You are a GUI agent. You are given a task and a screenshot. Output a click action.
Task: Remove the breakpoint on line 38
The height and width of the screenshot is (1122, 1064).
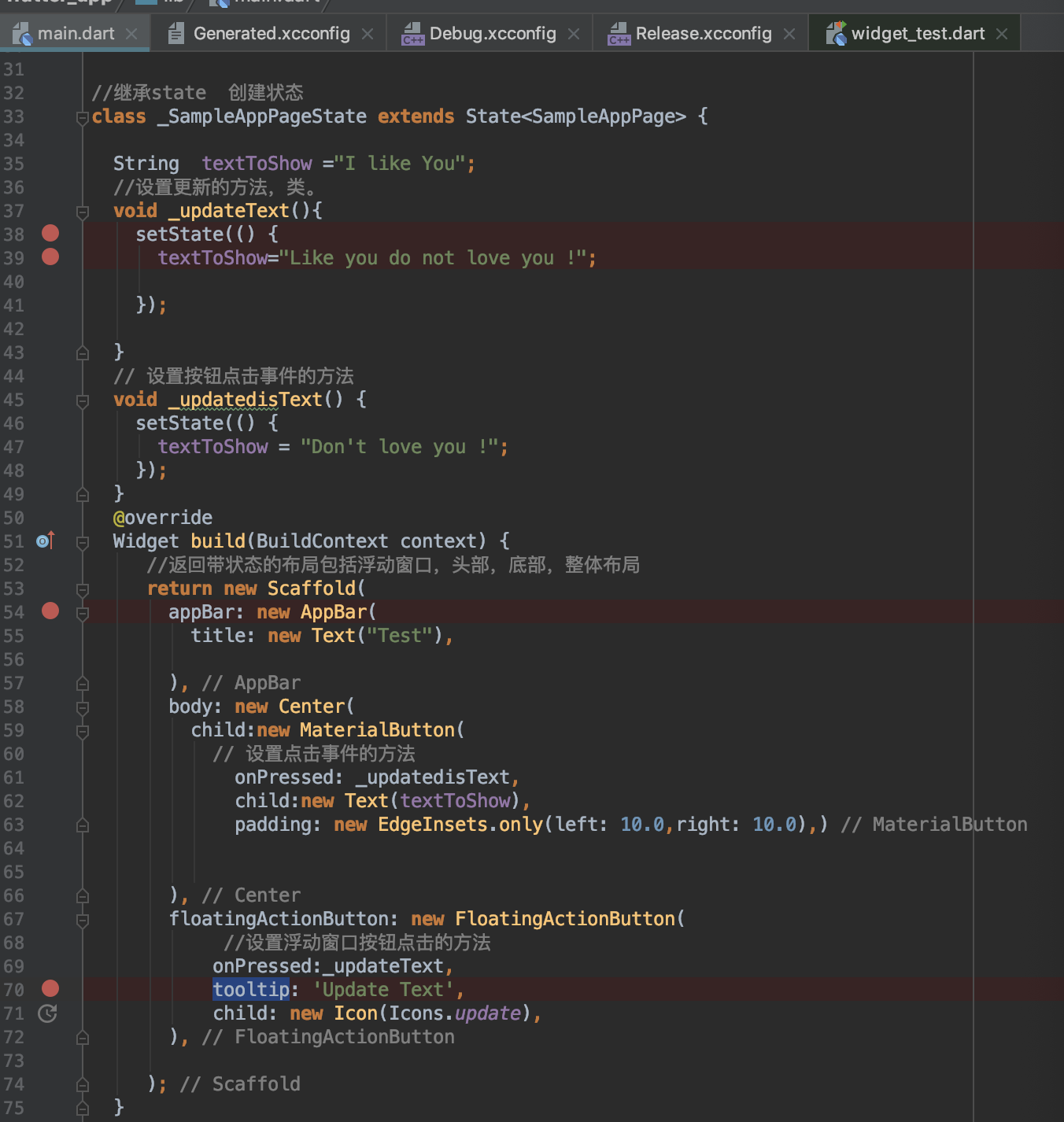click(50, 233)
